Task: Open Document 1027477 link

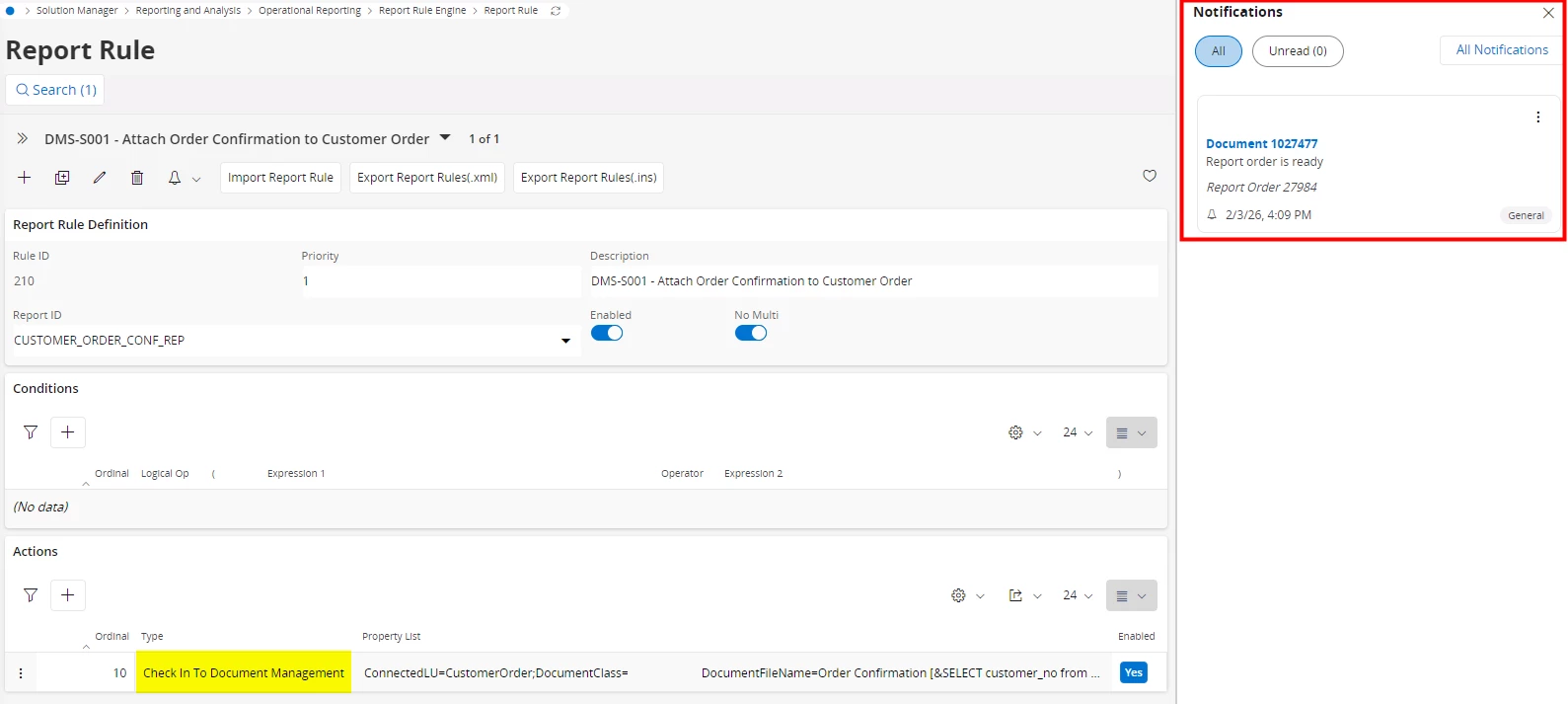Action: [x=1261, y=144]
